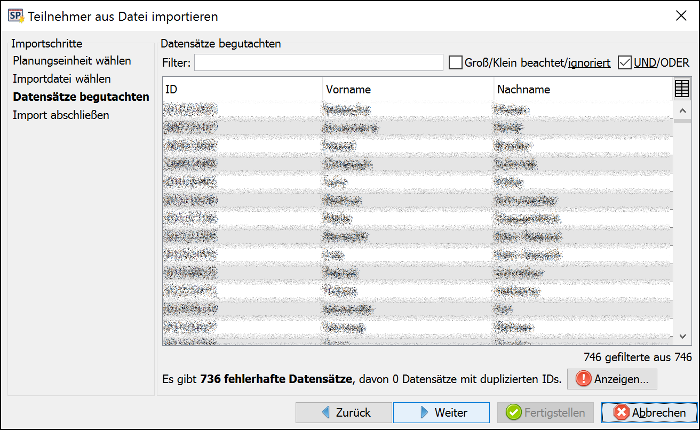Click the blue back arrow on Zurück
The image size is (700, 430).
coord(326,412)
